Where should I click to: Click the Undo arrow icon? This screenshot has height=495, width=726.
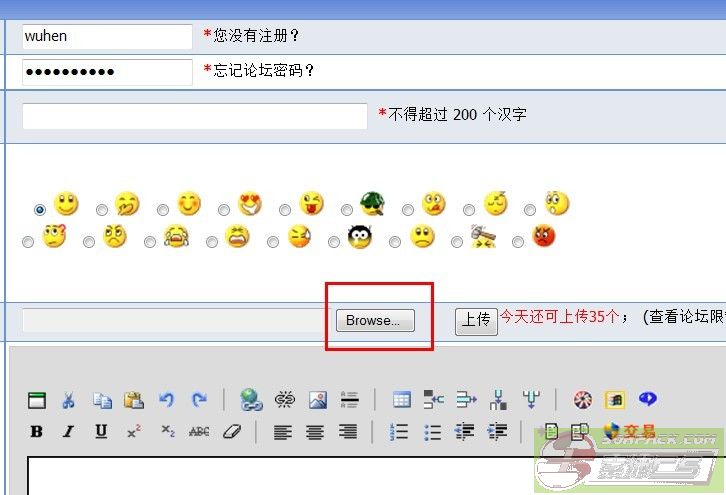click(x=166, y=400)
